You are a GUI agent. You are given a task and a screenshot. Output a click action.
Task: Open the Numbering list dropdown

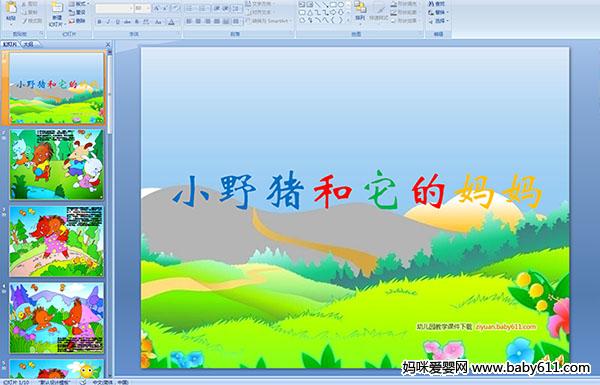pyautogui.click(x=205, y=8)
